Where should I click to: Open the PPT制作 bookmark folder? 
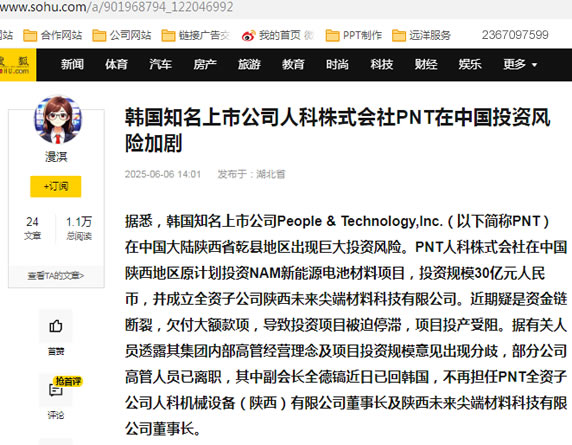(353, 35)
